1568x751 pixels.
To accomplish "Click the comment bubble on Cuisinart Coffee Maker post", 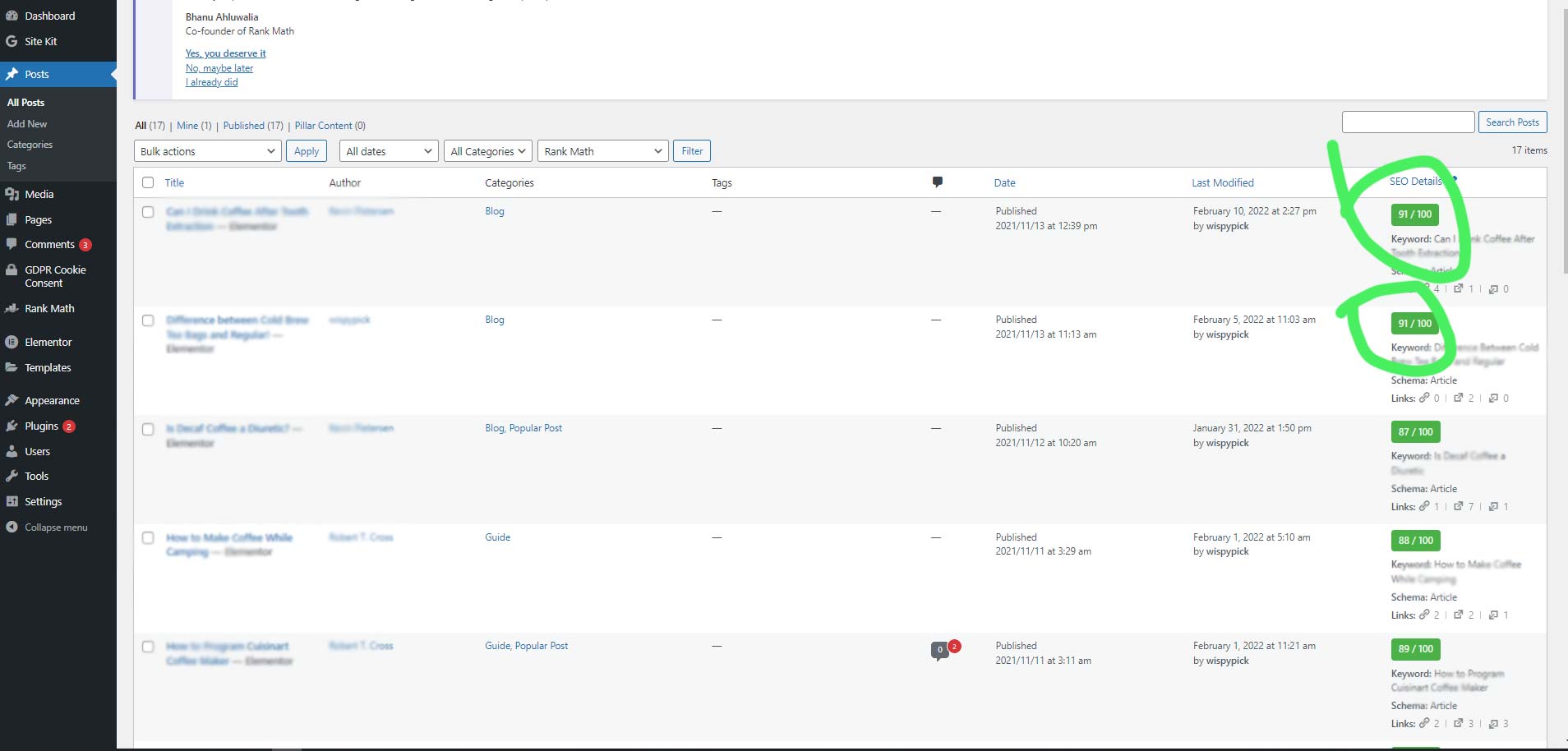I will coord(939,650).
